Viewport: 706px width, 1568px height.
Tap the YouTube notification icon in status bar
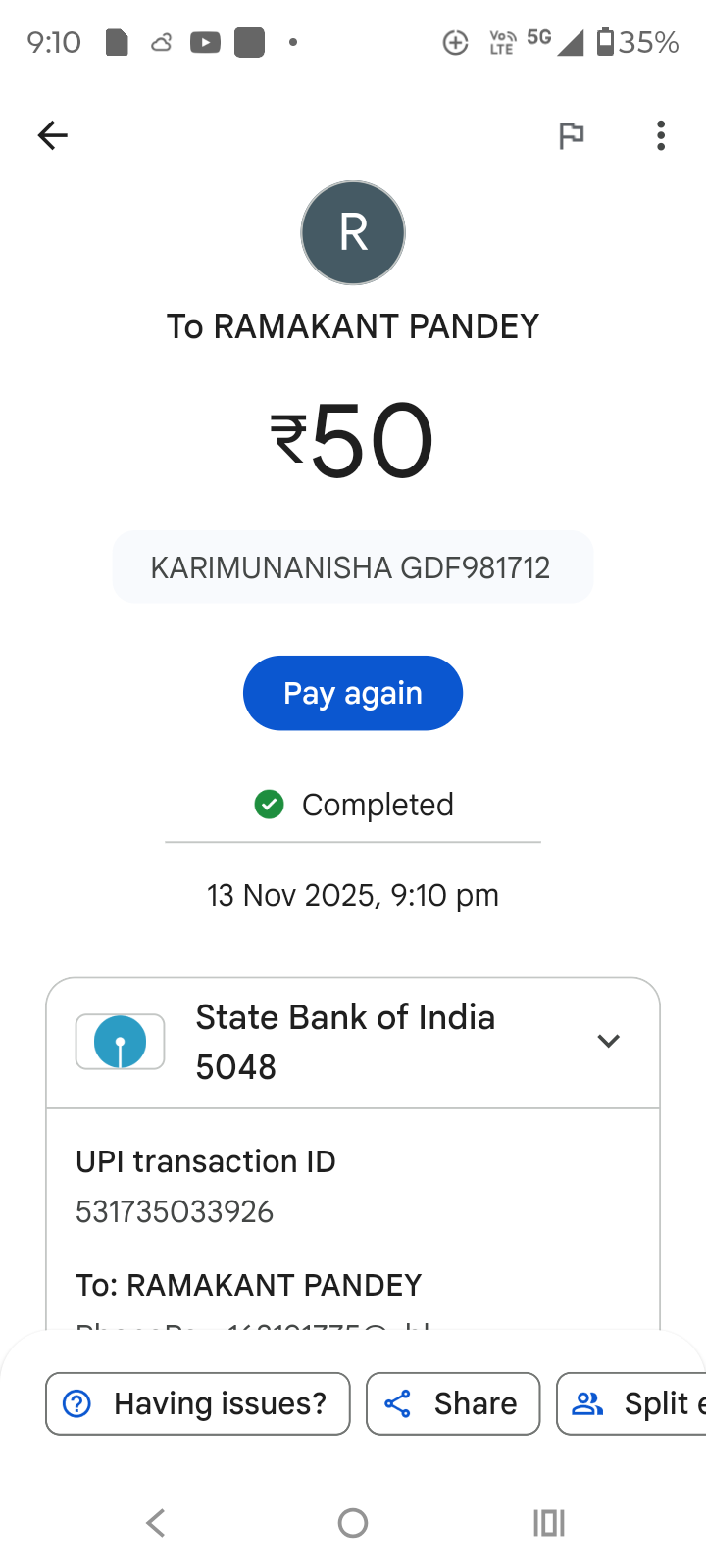205,43
